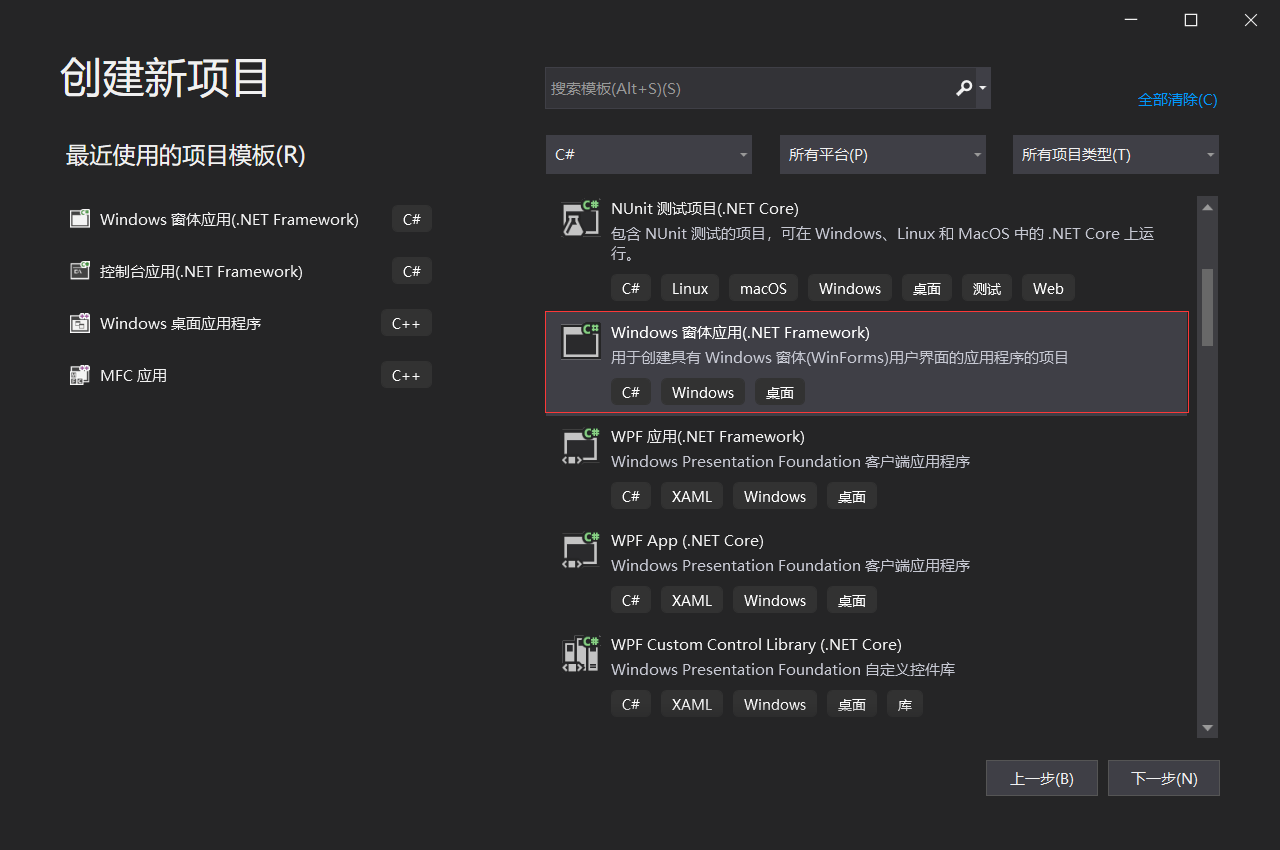Click the macOS tag under NUnit template
The width and height of the screenshot is (1280, 850).
click(763, 288)
